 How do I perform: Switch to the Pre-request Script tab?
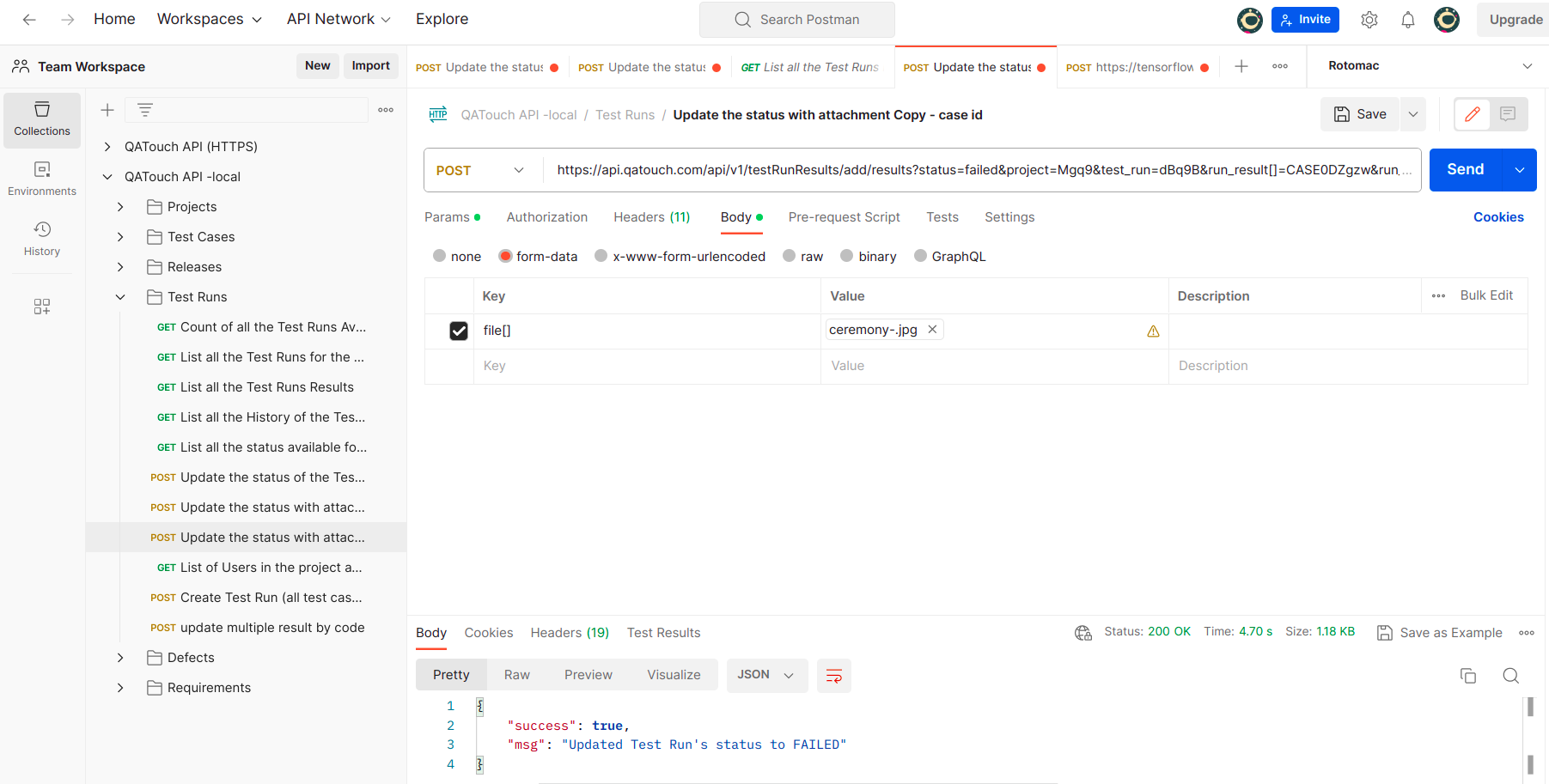point(844,217)
